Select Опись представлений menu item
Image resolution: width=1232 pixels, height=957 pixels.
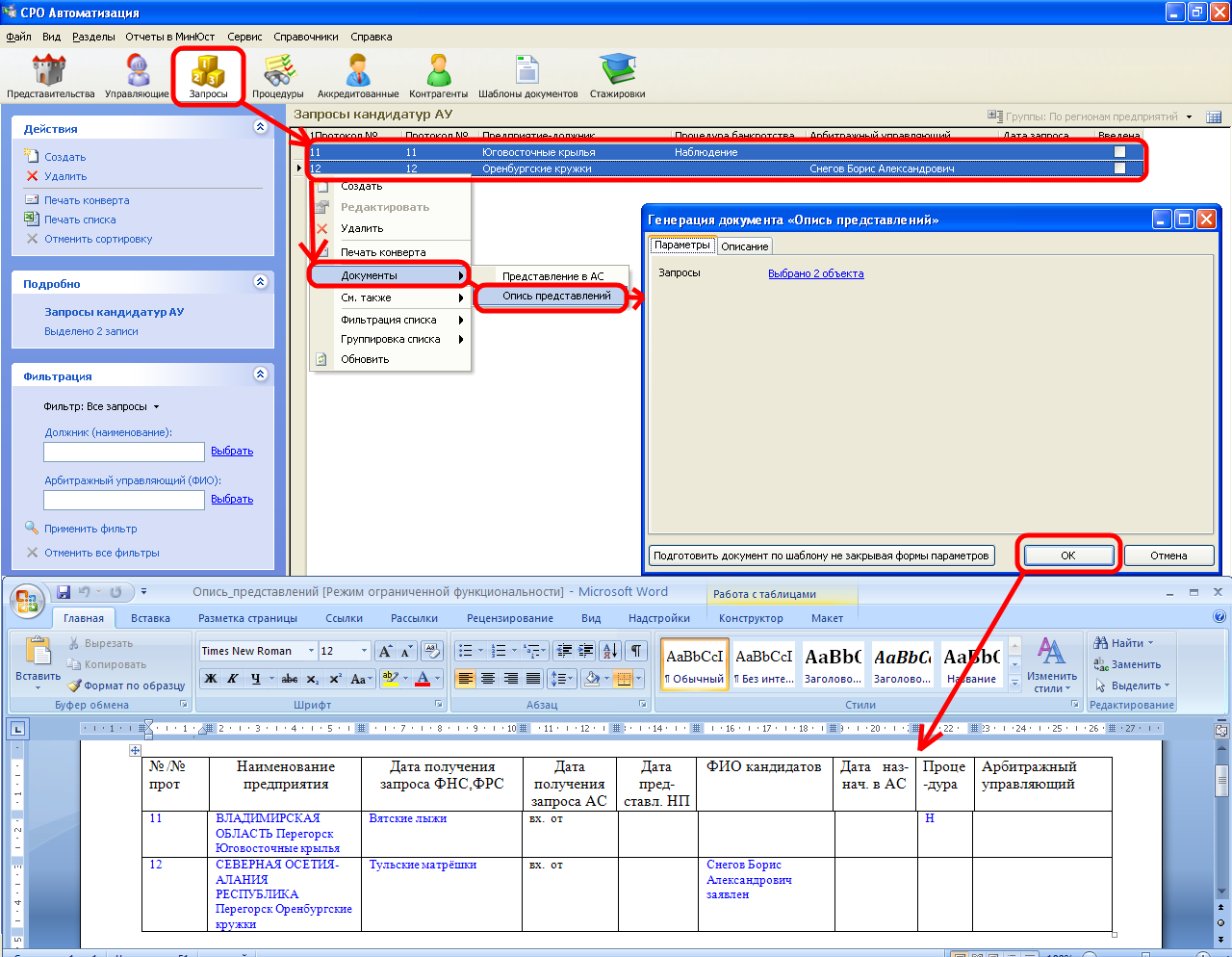tap(555, 297)
